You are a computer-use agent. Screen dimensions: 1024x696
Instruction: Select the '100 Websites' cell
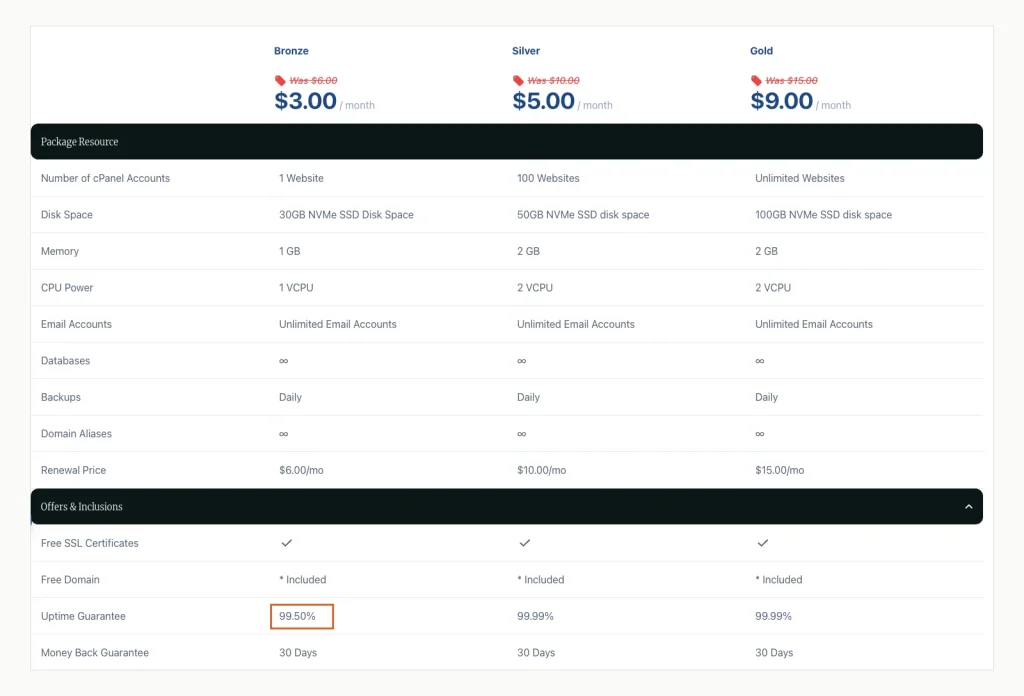pyautogui.click(x=548, y=178)
